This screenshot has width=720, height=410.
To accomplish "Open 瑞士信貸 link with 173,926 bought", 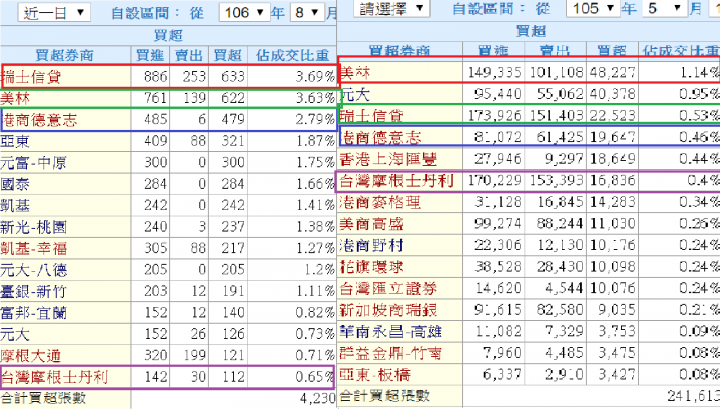I will [371, 115].
